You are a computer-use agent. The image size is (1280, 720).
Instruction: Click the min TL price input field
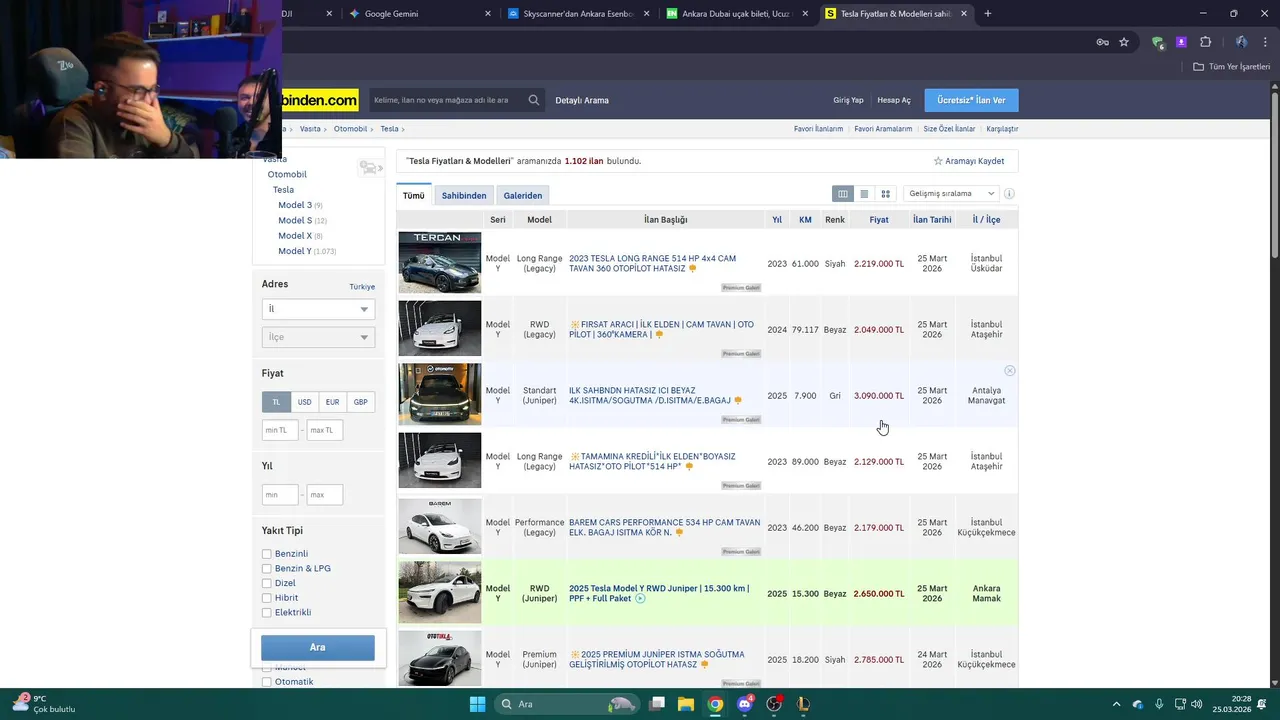[x=280, y=430]
